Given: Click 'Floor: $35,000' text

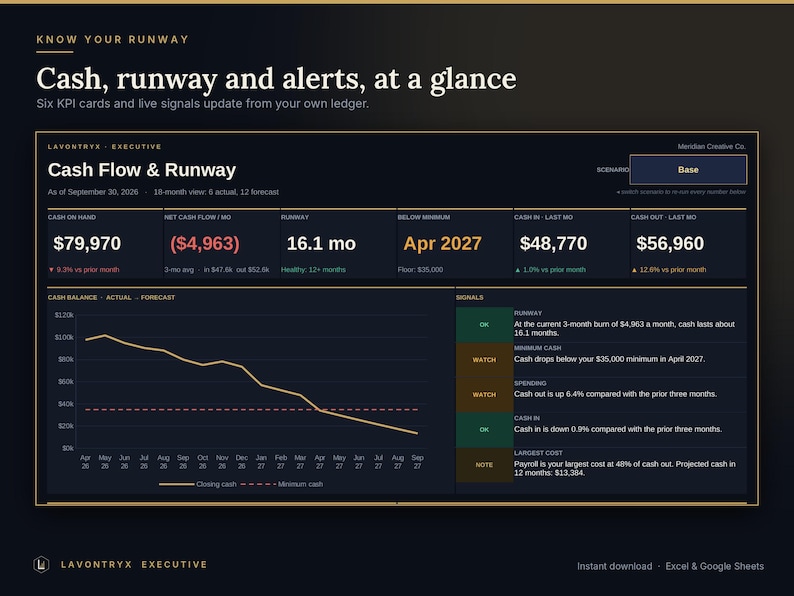Looking at the screenshot, I should (420, 269).
